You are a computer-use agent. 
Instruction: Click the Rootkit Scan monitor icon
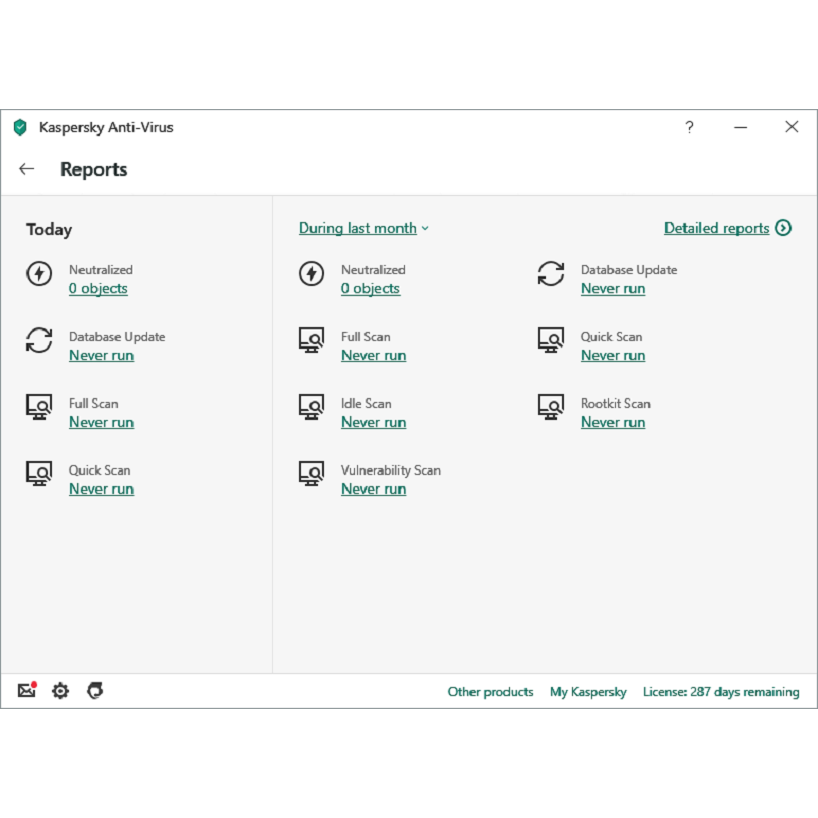point(551,407)
